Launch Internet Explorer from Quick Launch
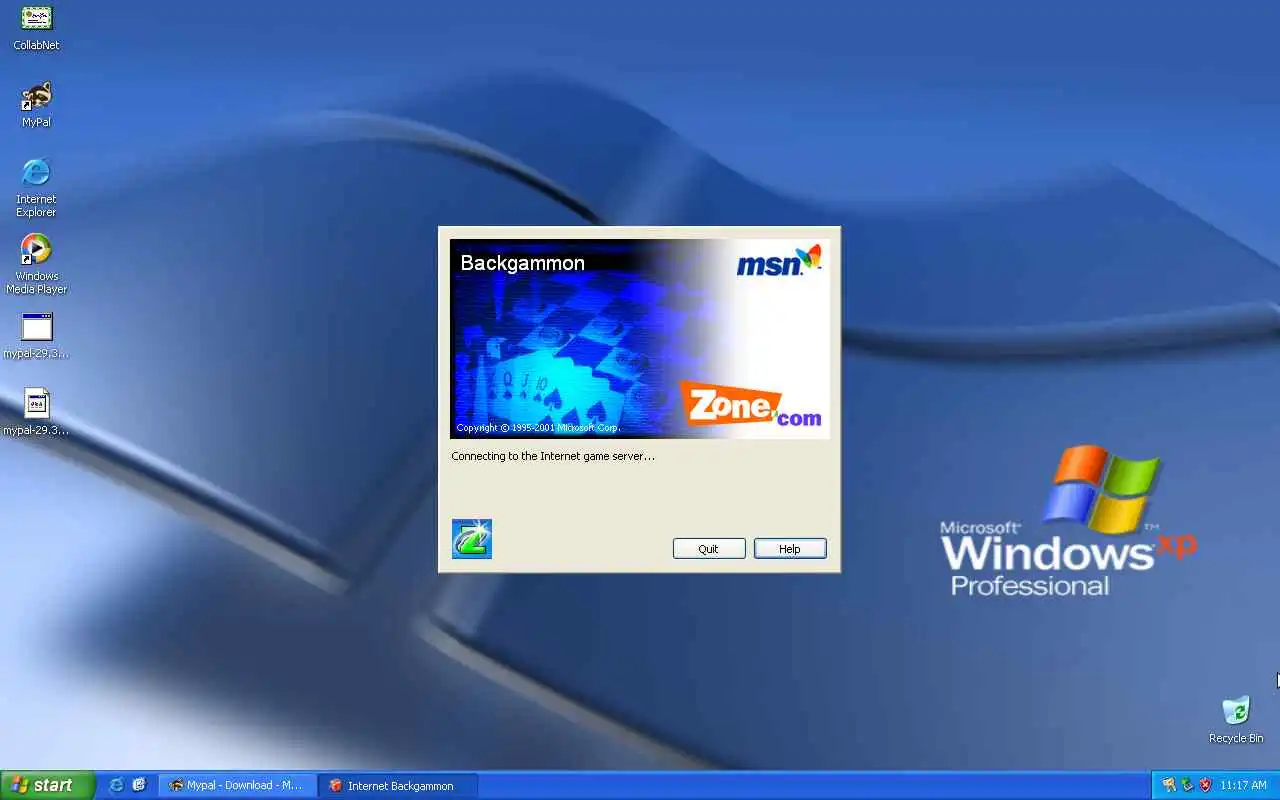1280x800 pixels. (116, 785)
